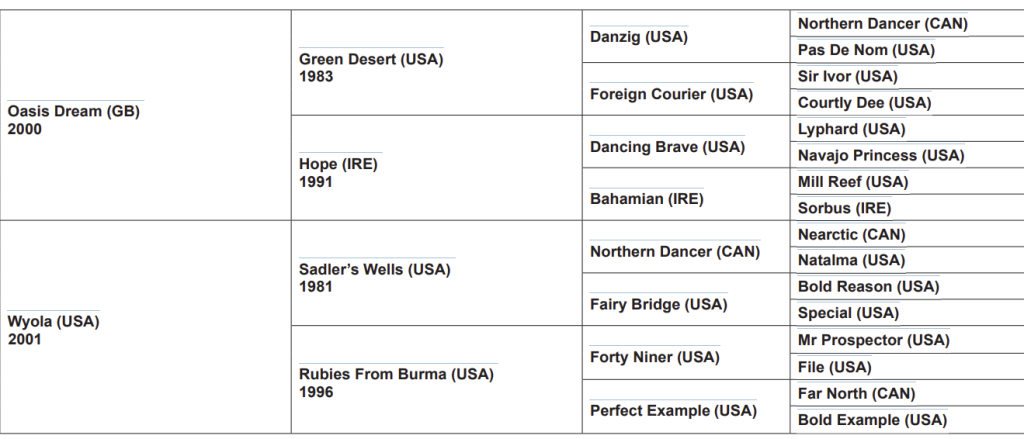The width and height of the screenshot is (1024, 439).
Task: Click Perfect Example (USA) name
Action: click(673, 410)
